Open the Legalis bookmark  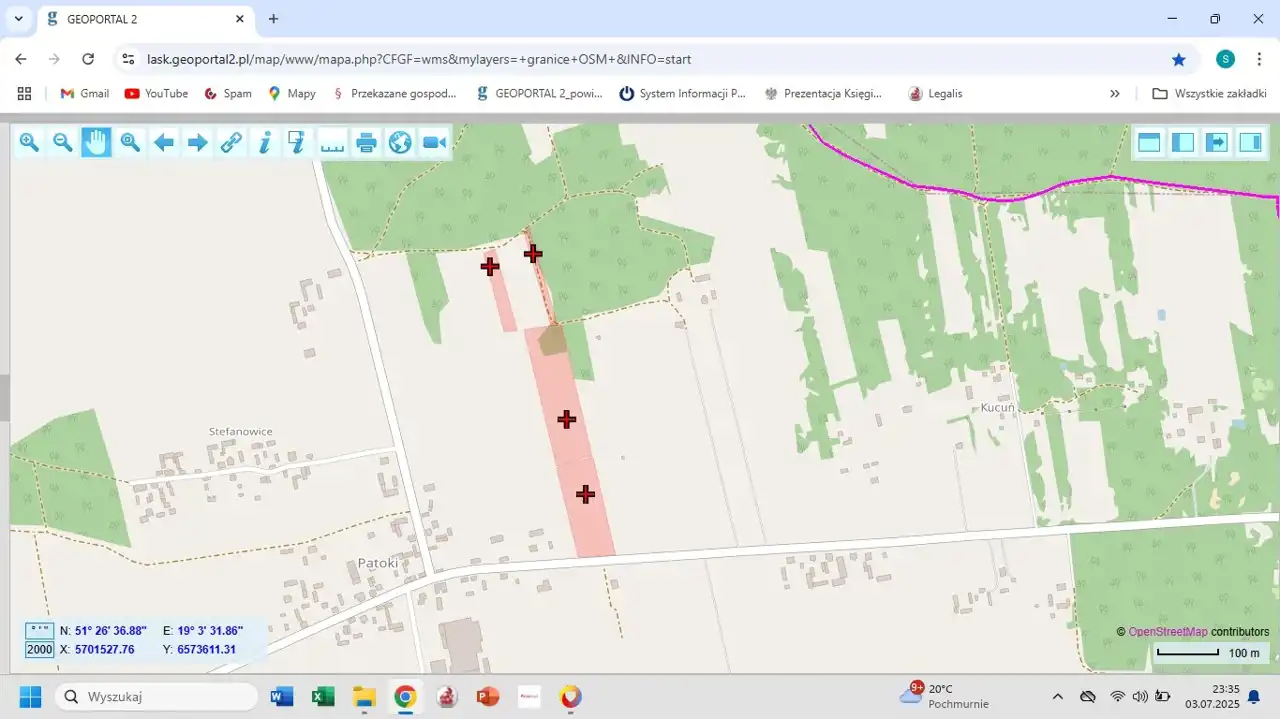935,93
